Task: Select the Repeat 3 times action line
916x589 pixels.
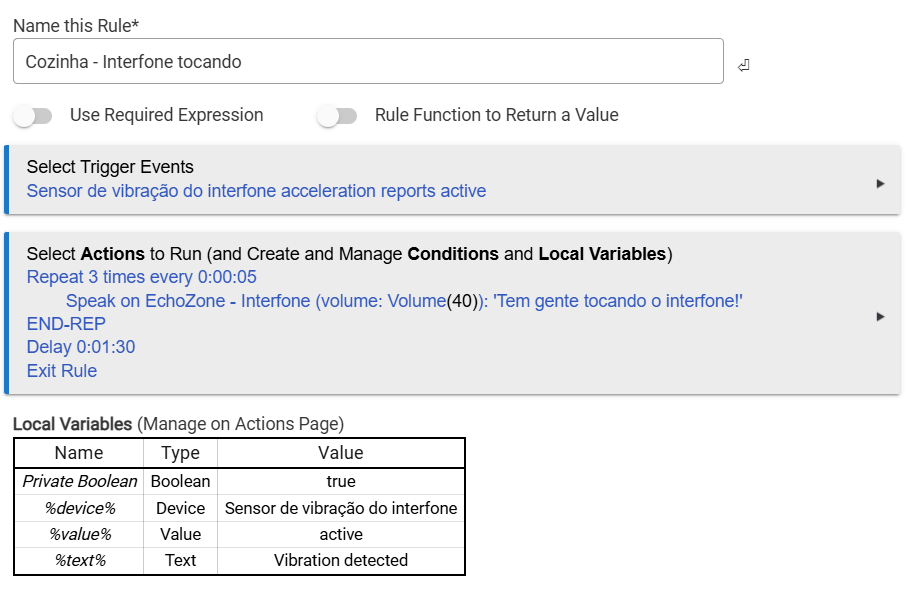Action: click(x=141, y=277)
